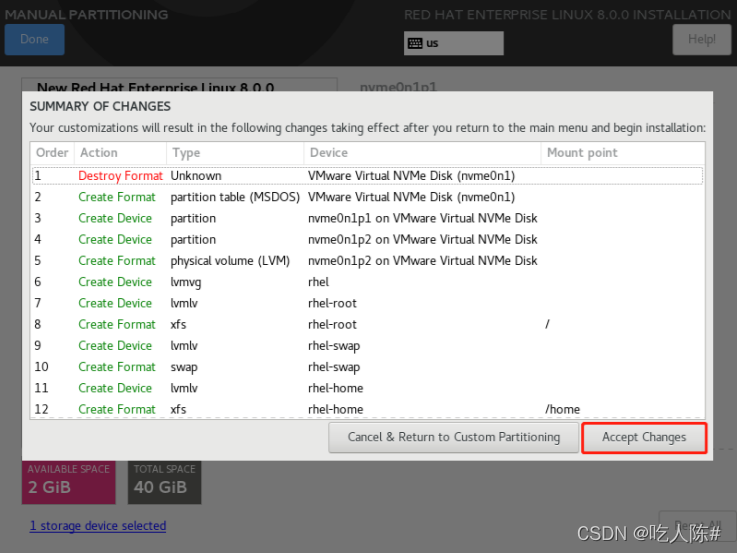Select 'rhel-home' device in row 11
The height and width of the screenshot is (554, 737).
point(336,388)
